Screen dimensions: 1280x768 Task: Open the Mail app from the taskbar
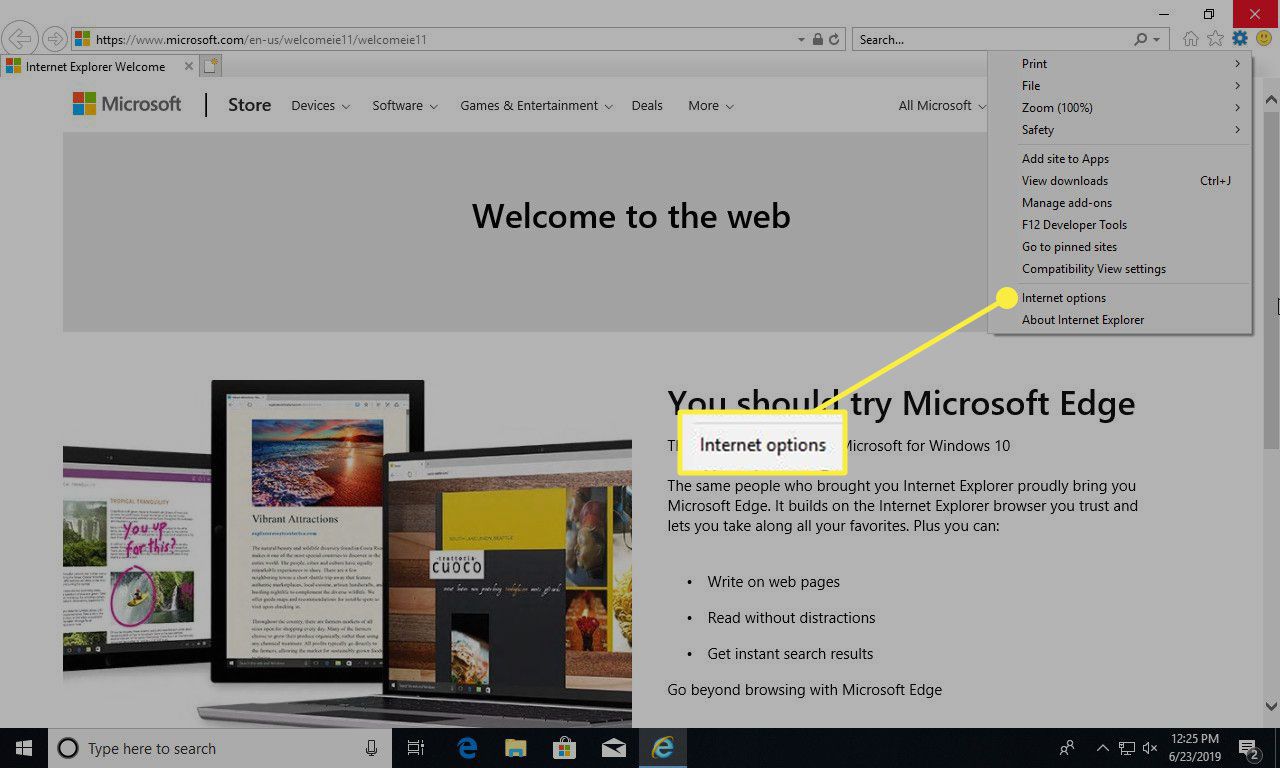[613, 748]
